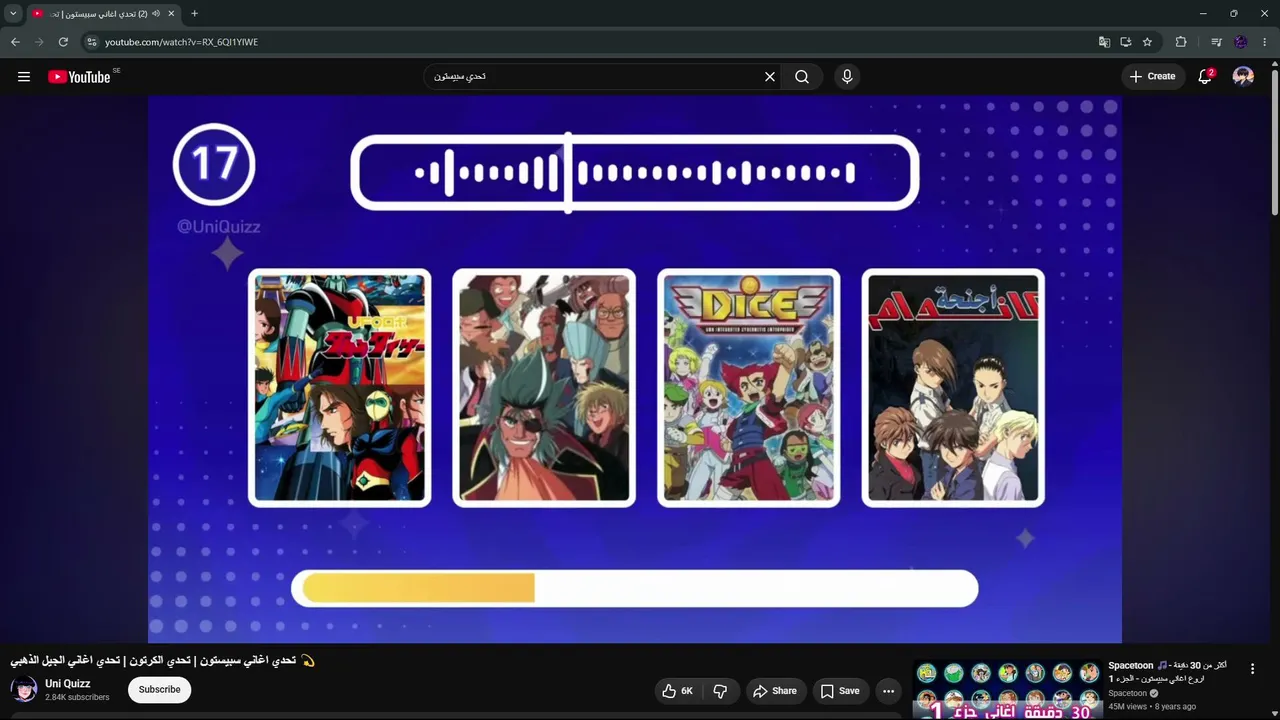
Task: Clear the YouTube search text
Action: (x=770, y=77)
